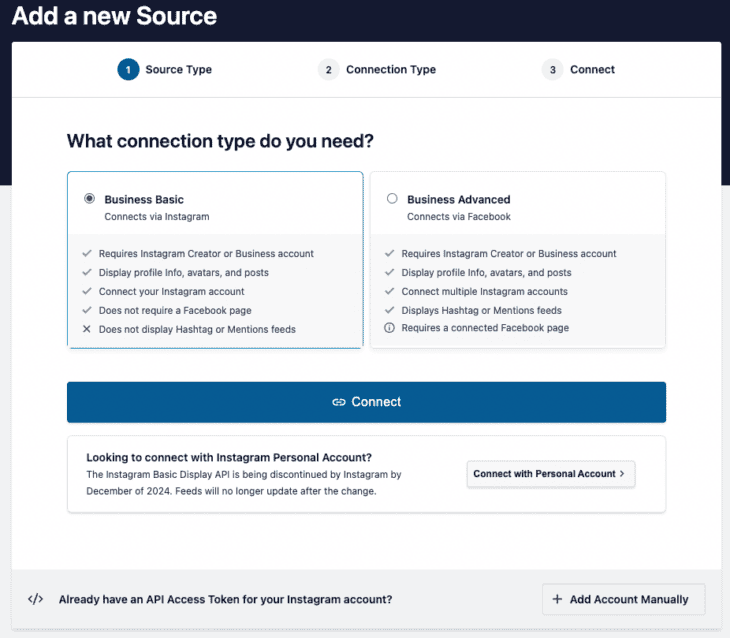Click the code brackets API token icon

[35, 599]
